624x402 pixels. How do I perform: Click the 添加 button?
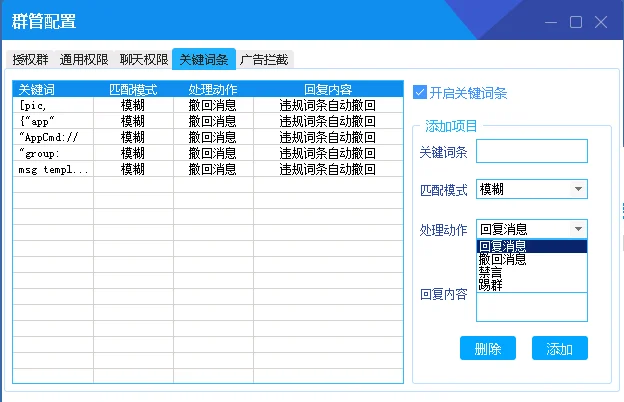click(x=560, y=348)
